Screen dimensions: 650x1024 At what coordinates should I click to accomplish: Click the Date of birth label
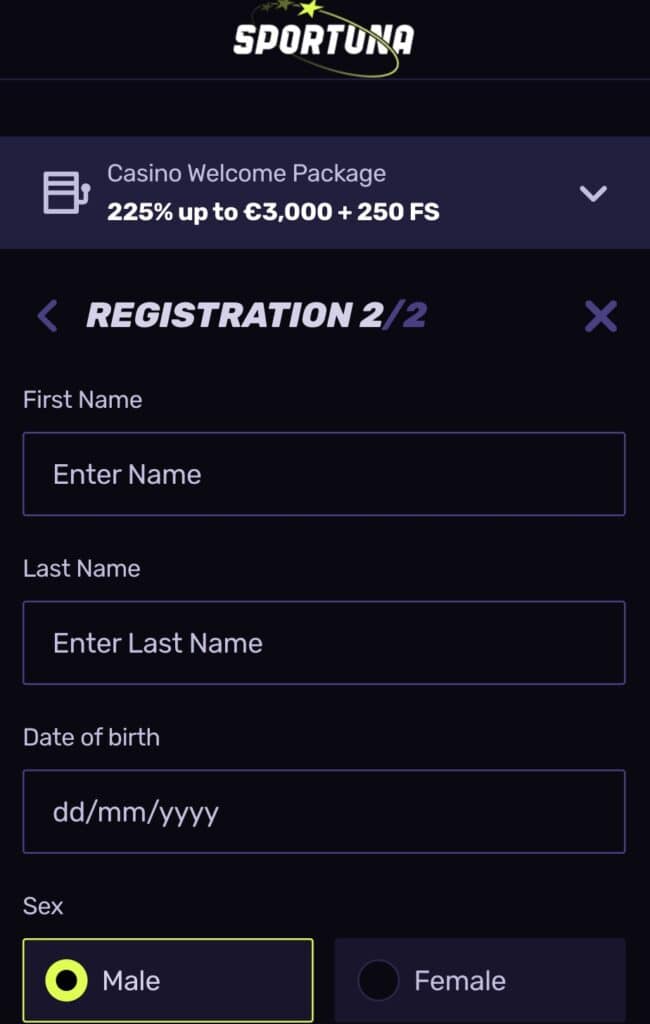point(91,737)
